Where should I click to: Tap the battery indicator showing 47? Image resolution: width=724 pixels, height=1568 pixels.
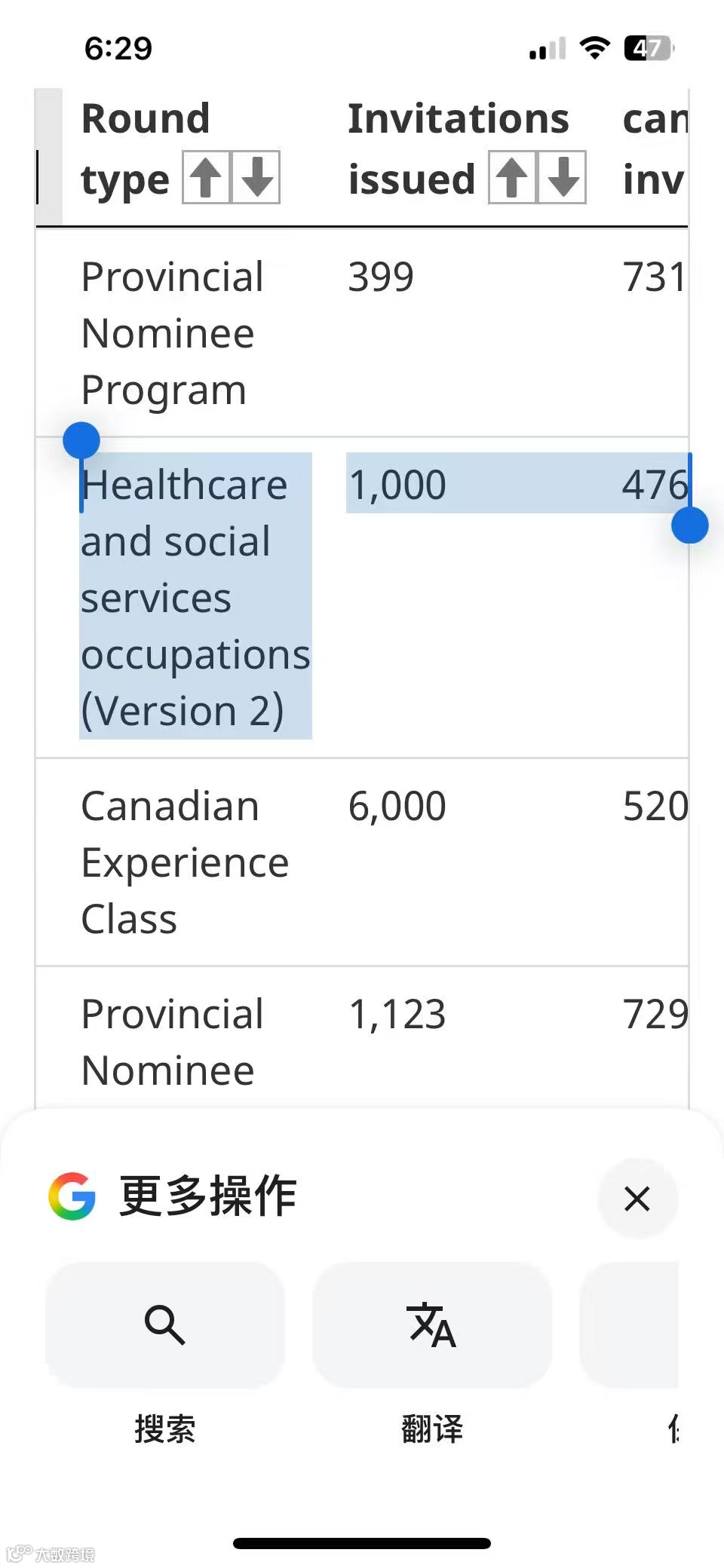pyautogui.click(x=649, y=48)
